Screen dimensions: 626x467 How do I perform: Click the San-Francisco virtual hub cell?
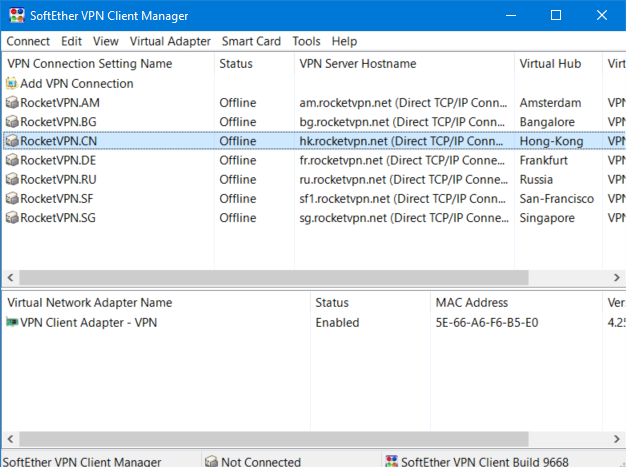pyautogui.click(x=557, y=198)
